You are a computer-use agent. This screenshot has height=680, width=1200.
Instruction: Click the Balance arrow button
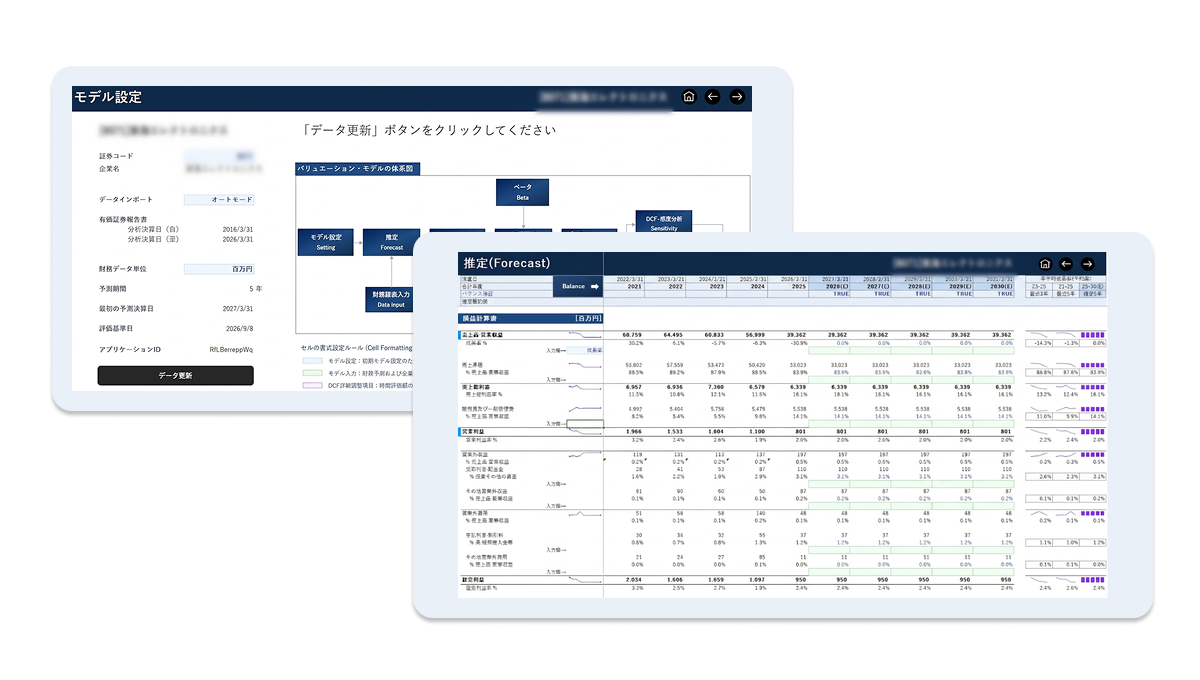click(578, 287)
